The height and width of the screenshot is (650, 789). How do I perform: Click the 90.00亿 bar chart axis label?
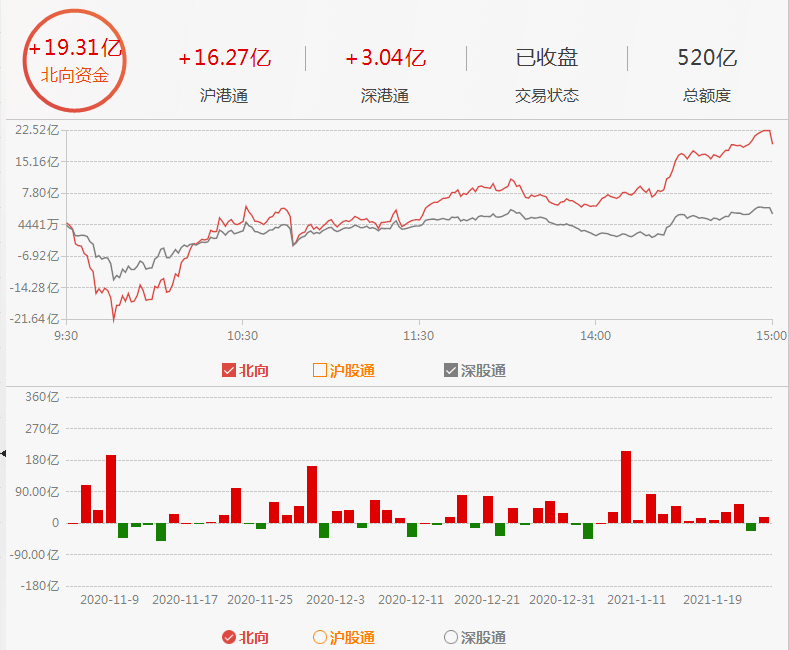[x=37, y=492]
